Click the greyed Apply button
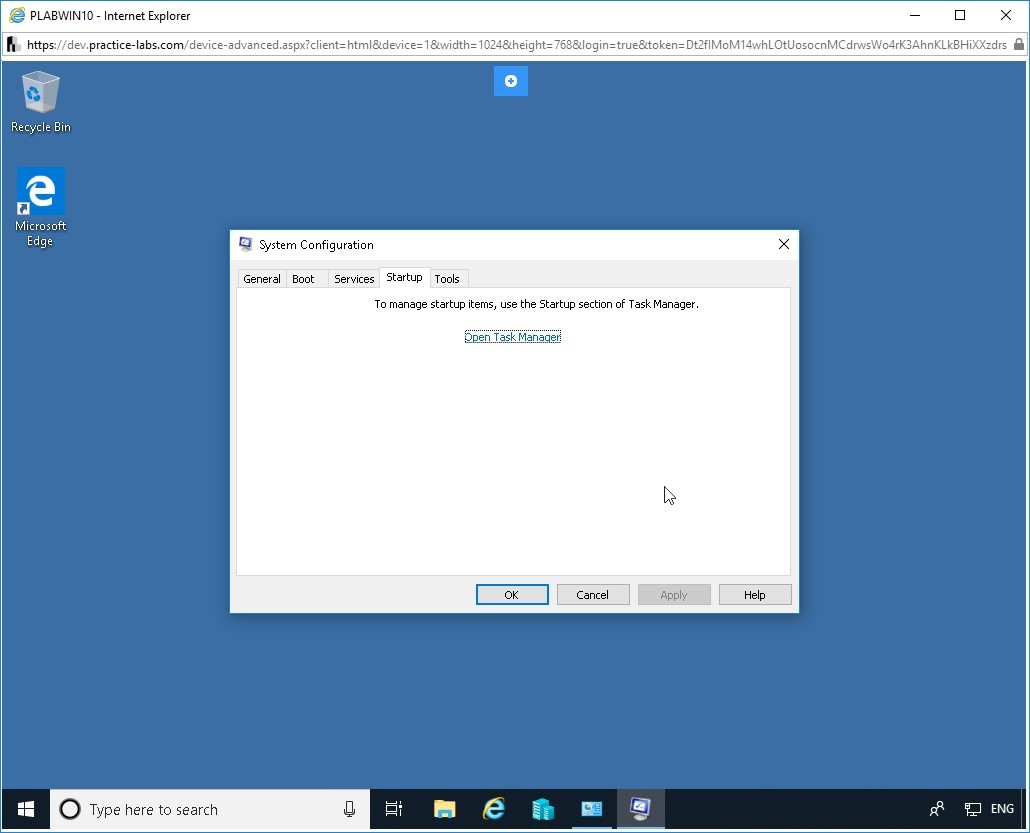 pyautogui.click(x=673, y=595)
